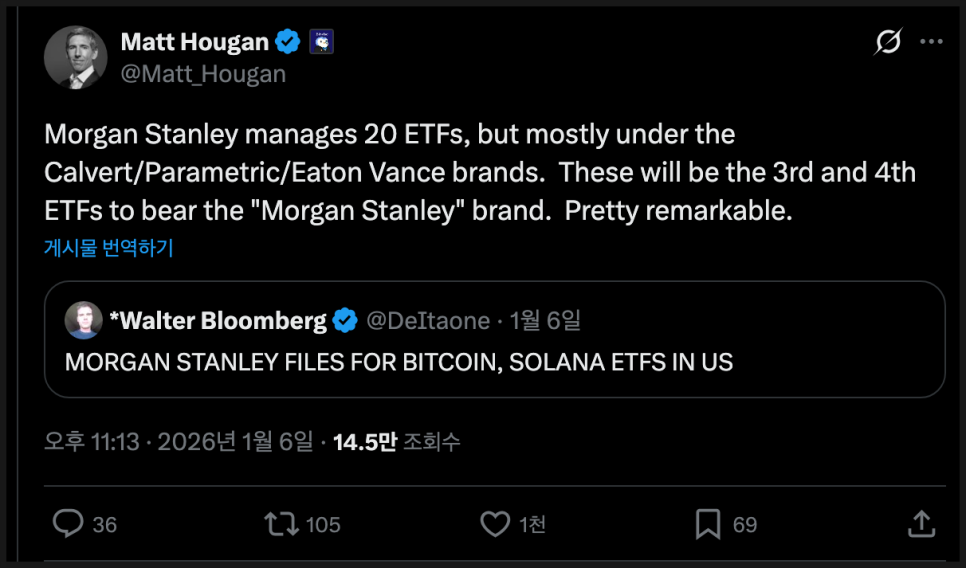Image resolution: width=966 pixels, height=568 pixels.
Task: Open the three-dot more options menu
Action: [931, 42]
